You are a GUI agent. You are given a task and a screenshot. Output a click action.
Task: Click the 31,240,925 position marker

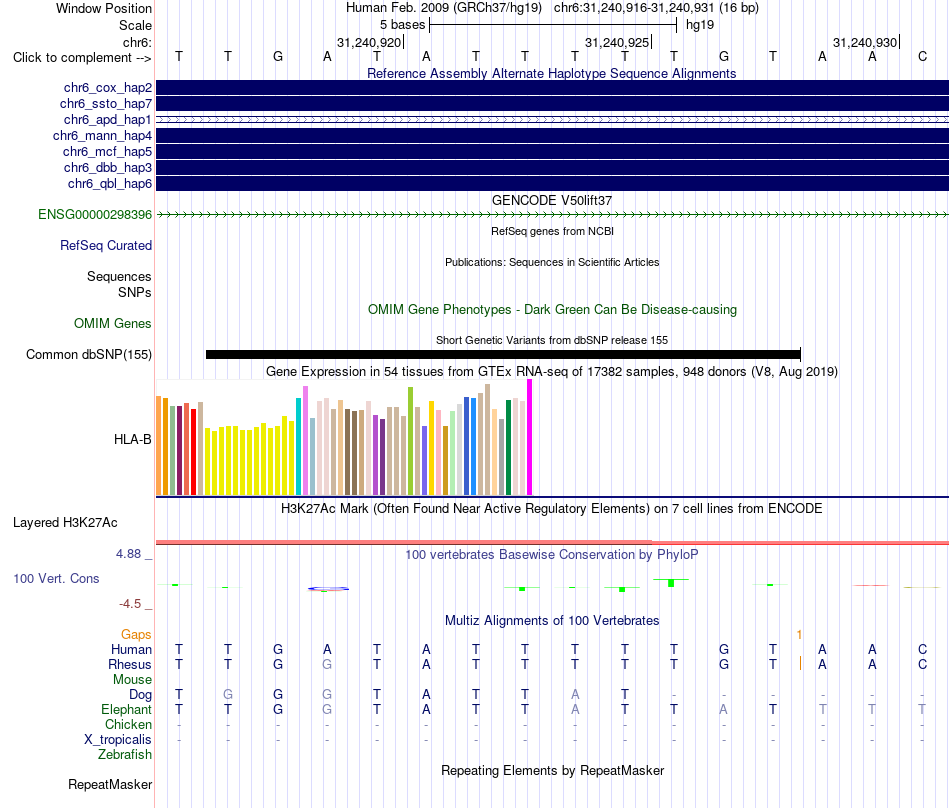(x=618, y=42)
